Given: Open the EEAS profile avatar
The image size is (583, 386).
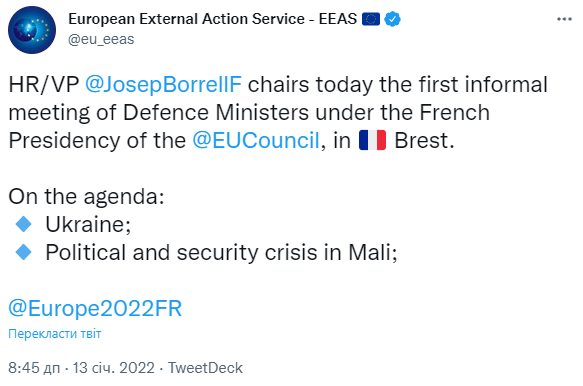Looking at the screenshot, I should pyautogui.click(x=32, y=30).
